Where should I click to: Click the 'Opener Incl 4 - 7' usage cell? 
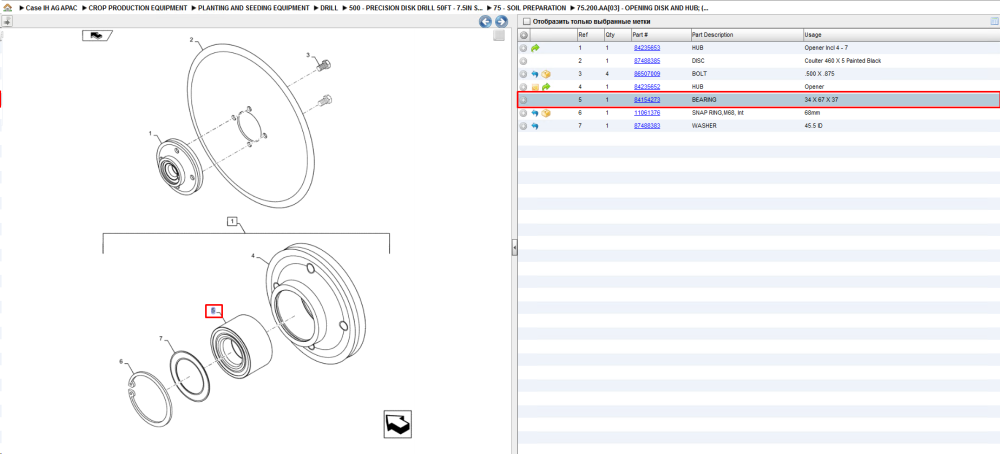[827, 48]
